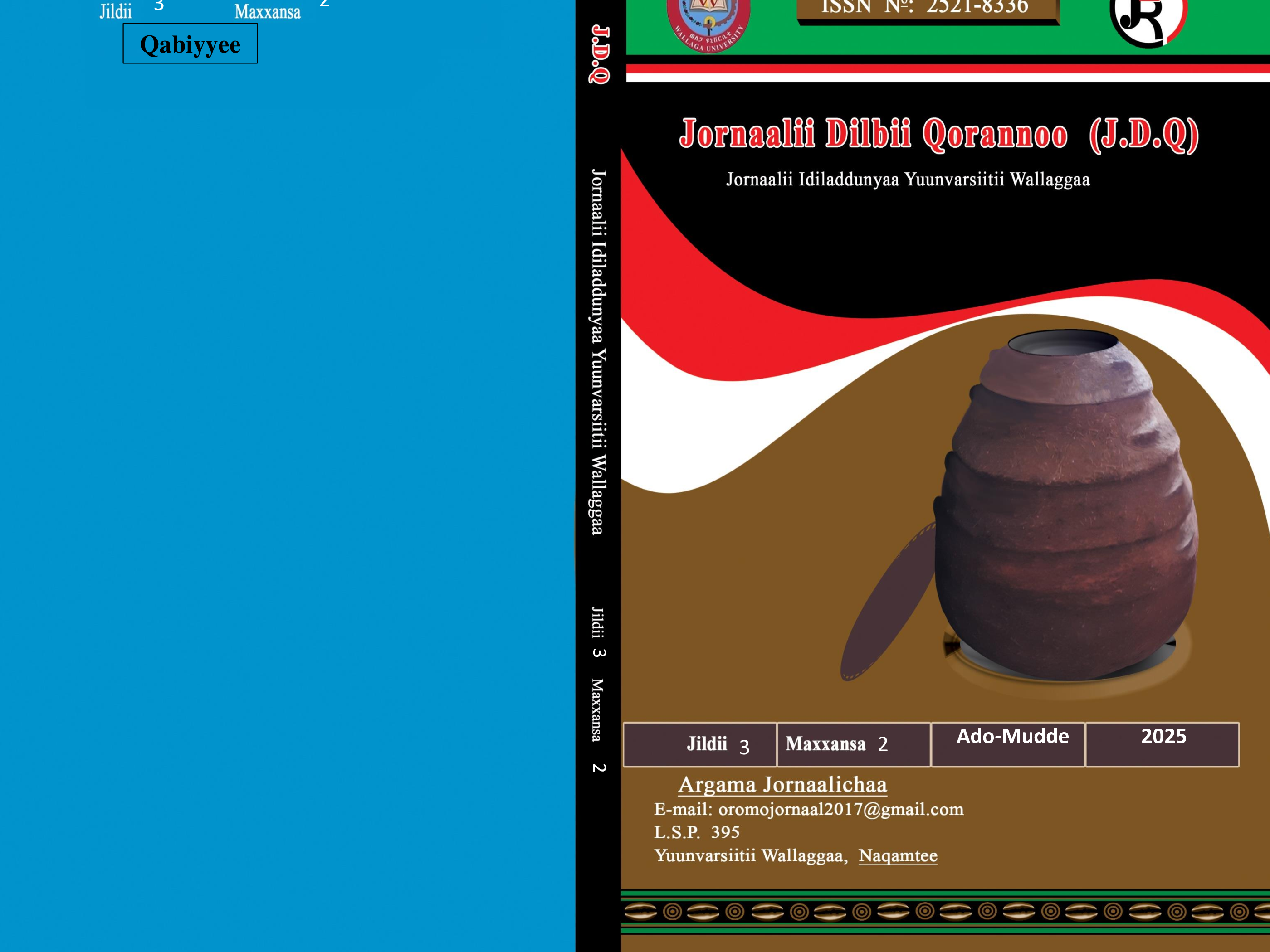The image size is (1270, 952).
Task: Select the 2025 year cell
Action: [1162, 744]
